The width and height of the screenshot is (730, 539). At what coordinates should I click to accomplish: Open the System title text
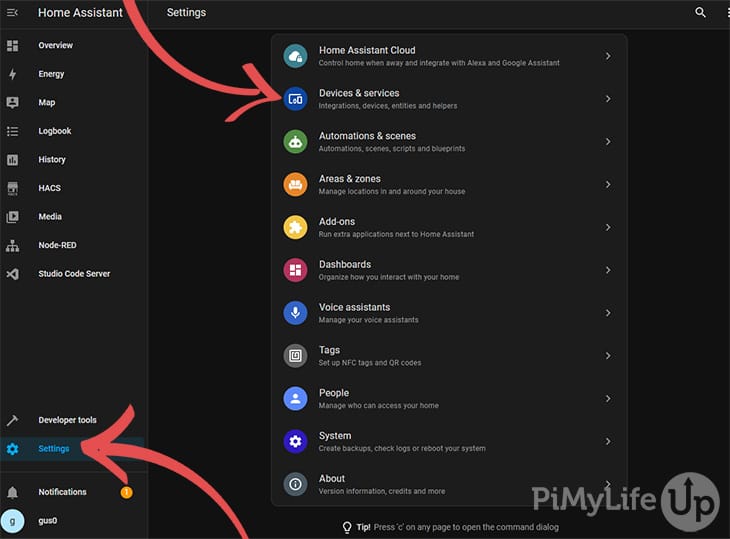335,436
